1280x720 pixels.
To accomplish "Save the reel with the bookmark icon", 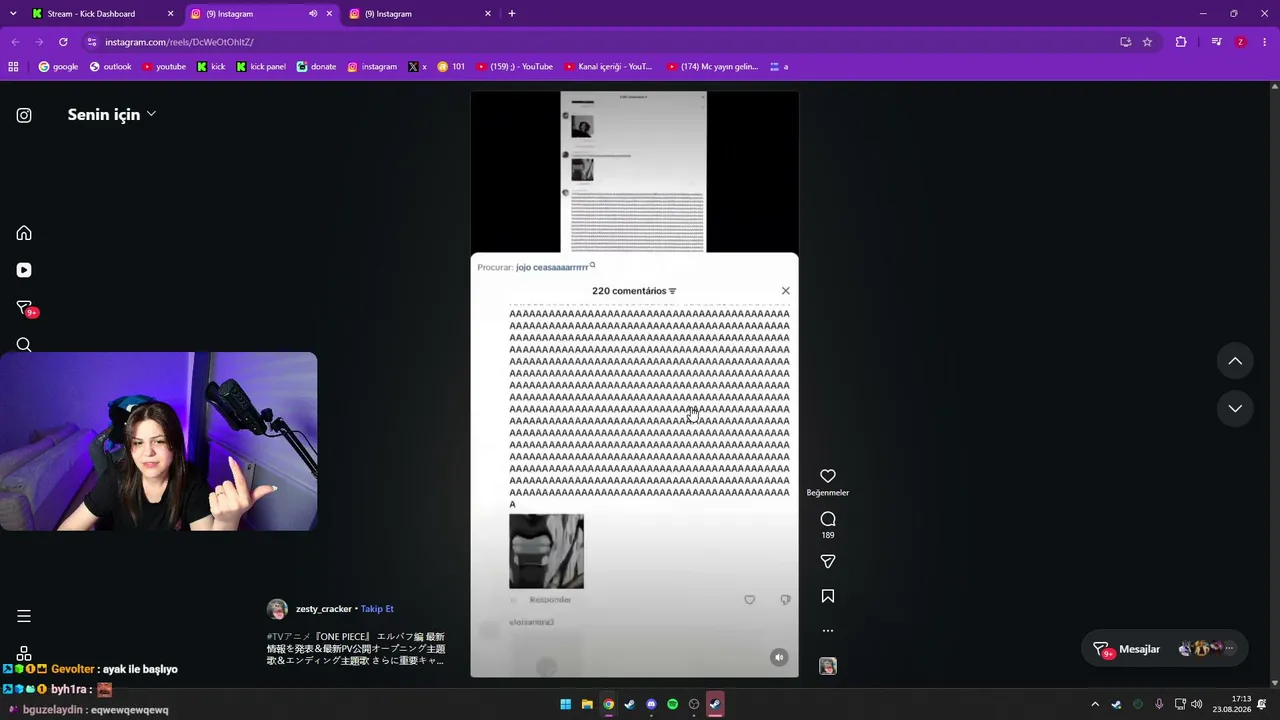I will 828,596.
